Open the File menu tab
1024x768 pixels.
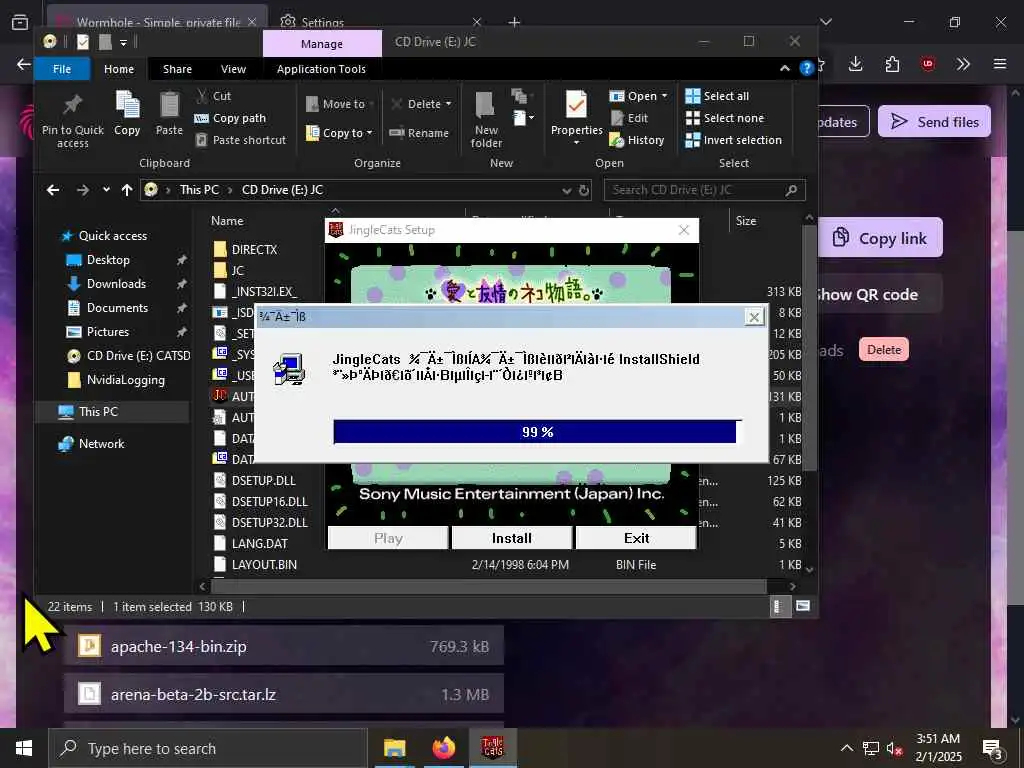coord(62,69)
